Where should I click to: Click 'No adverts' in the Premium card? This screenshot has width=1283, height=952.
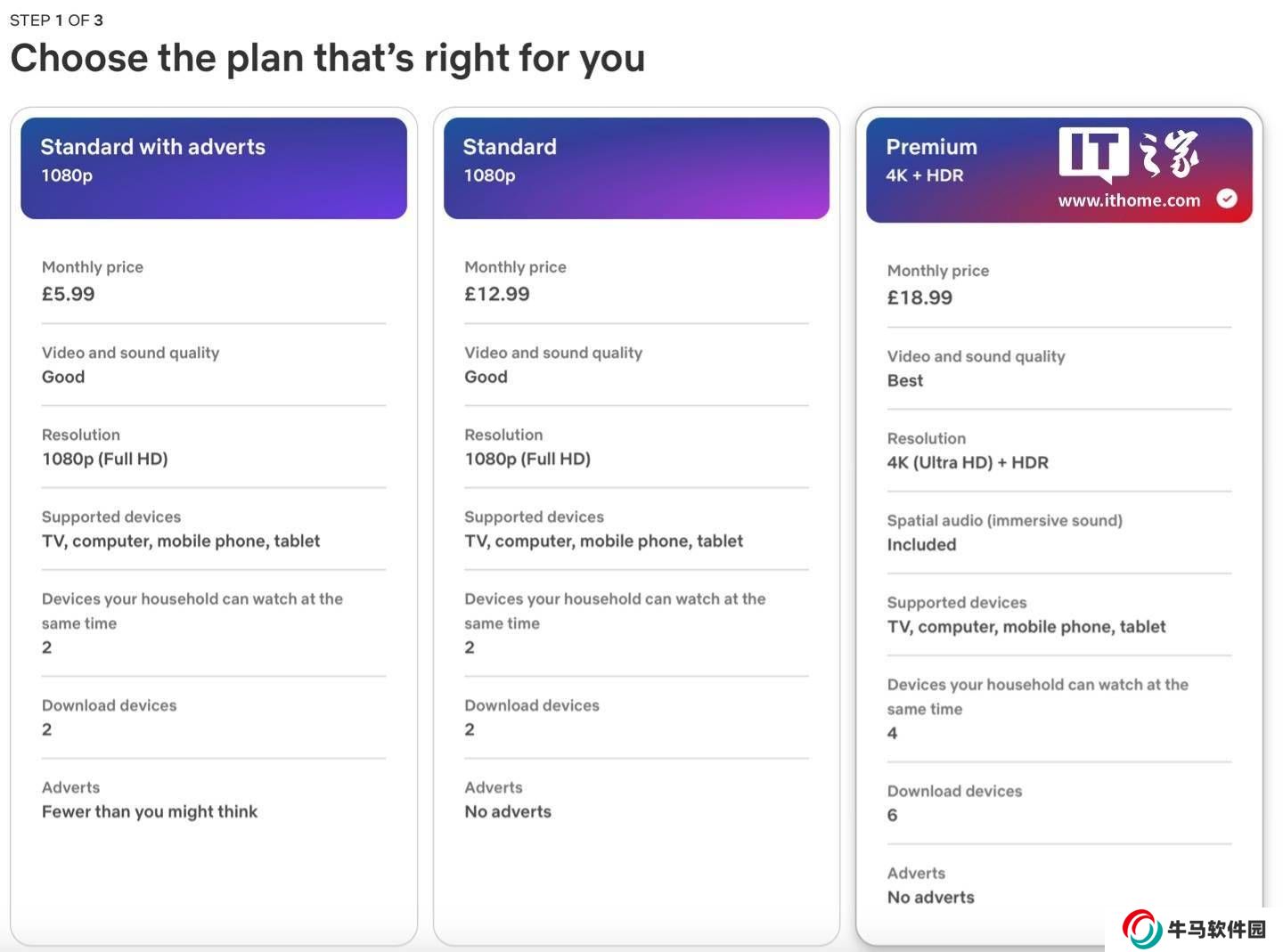point(930,897)
